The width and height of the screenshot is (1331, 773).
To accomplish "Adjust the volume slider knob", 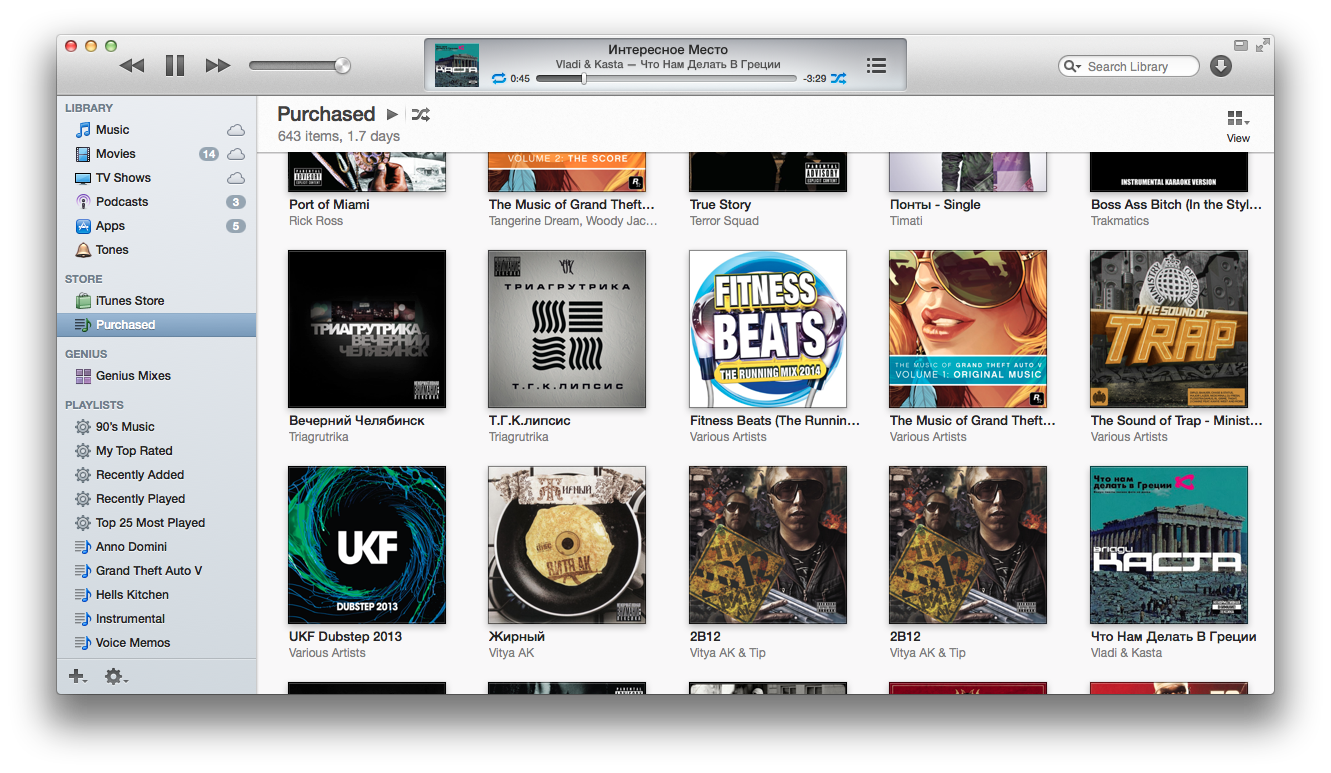I will (342, 66).
